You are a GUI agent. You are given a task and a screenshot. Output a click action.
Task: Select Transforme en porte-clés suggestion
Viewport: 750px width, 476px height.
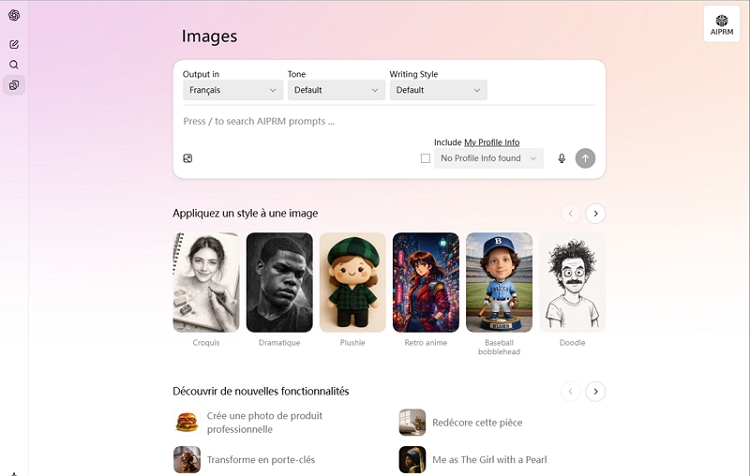click(x=261, y=459)
